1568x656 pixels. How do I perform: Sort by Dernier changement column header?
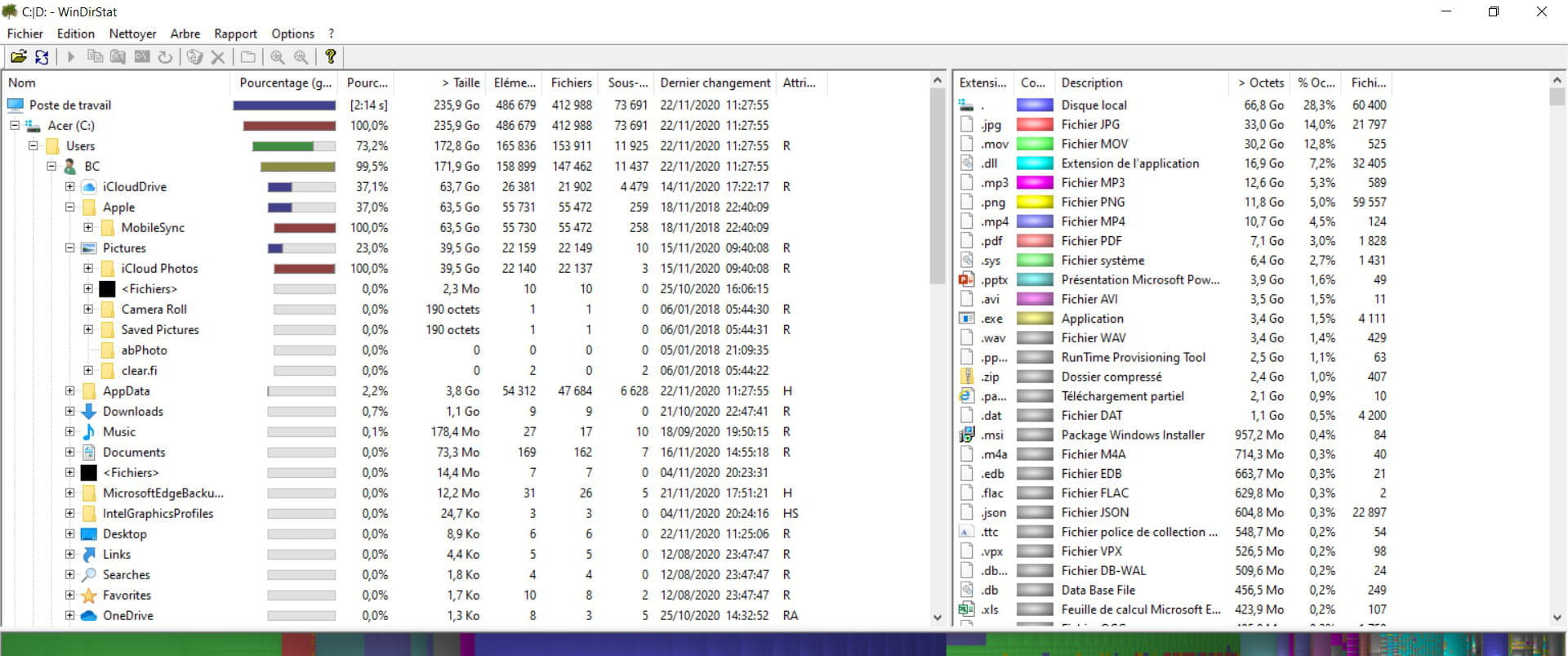point(715,83)
